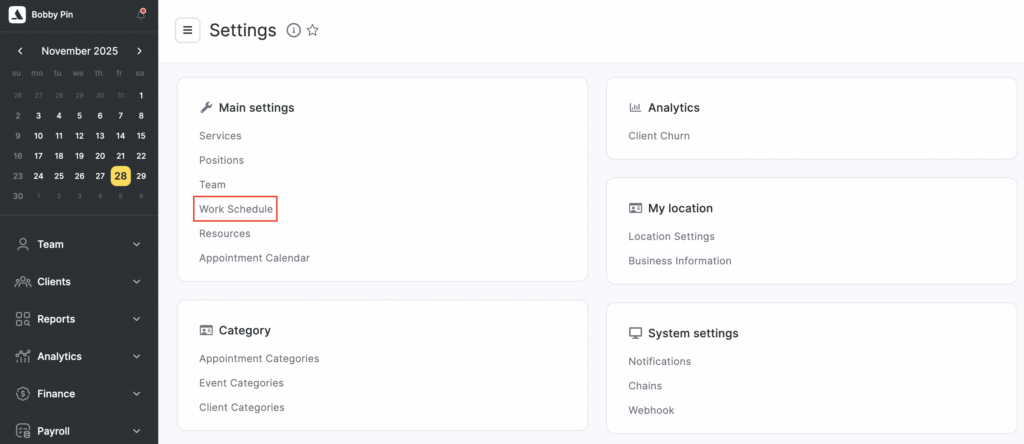This screenshot has width=1024, height=444.
Task: Select November 28 in the calendar
Action: click(120, 176)
